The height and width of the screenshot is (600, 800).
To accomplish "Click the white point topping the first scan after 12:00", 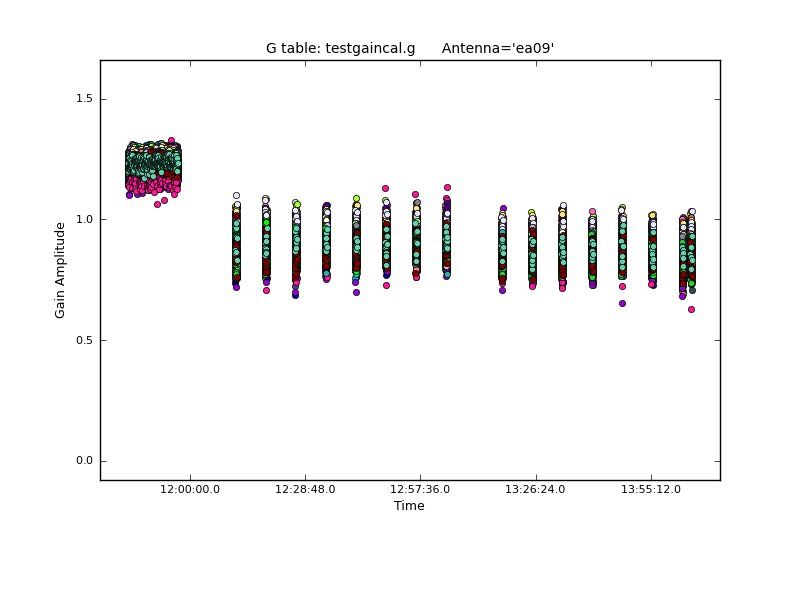I will (x=236, y=196).
